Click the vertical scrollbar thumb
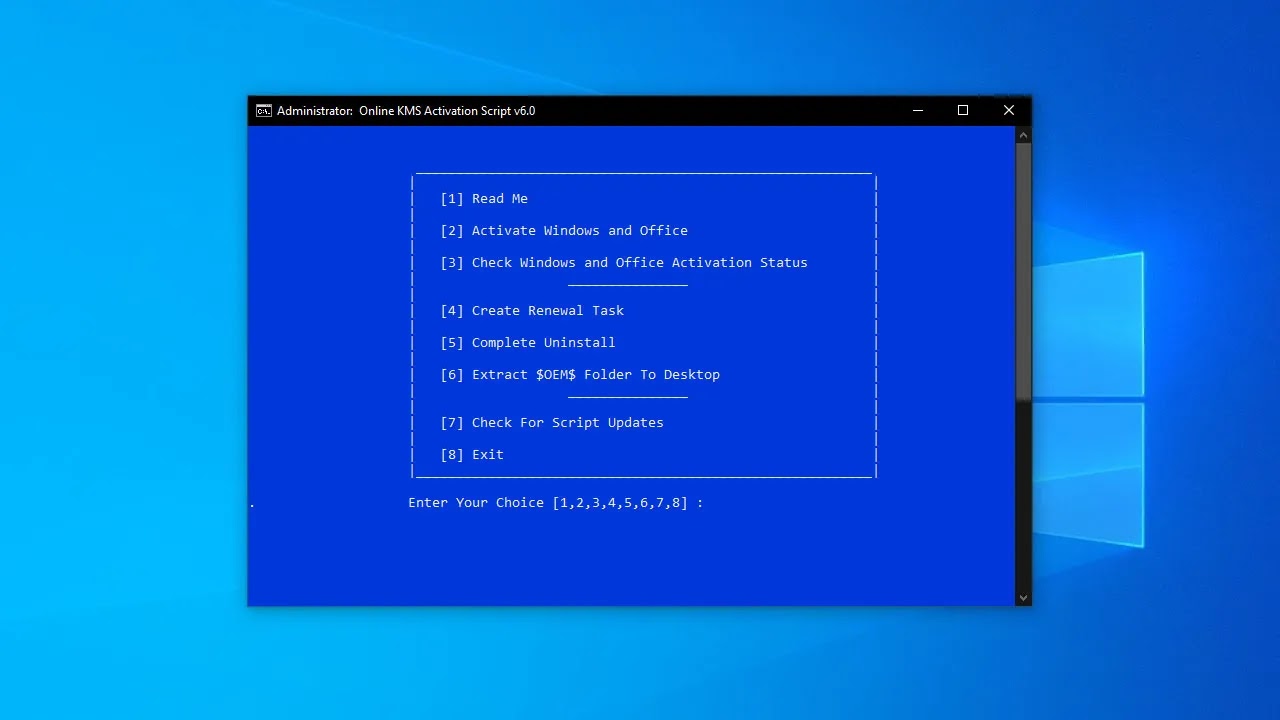 [1023, 272]
